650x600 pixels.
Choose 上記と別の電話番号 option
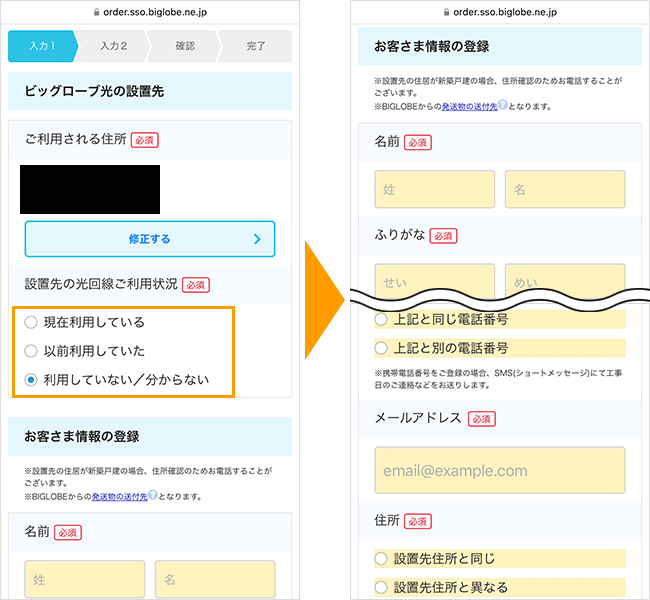381,348
